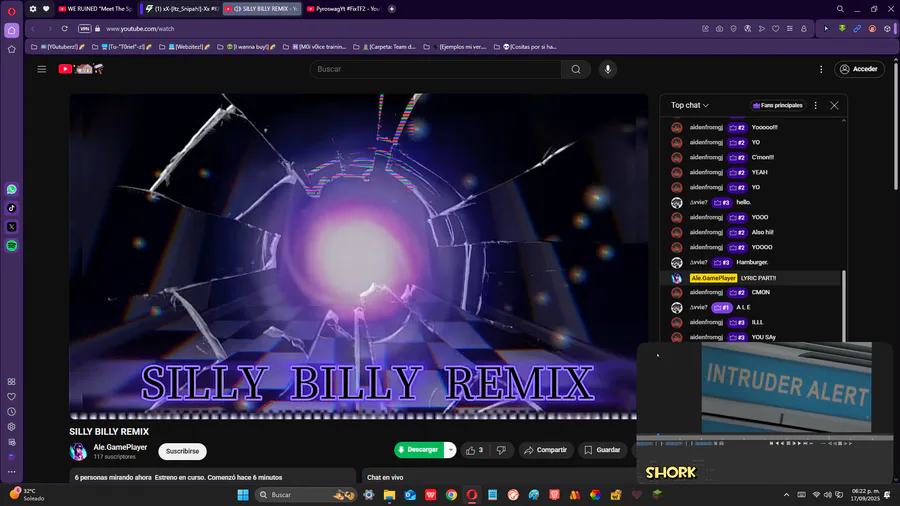Take a snapshot with the camera icon

tap(719, 29)
